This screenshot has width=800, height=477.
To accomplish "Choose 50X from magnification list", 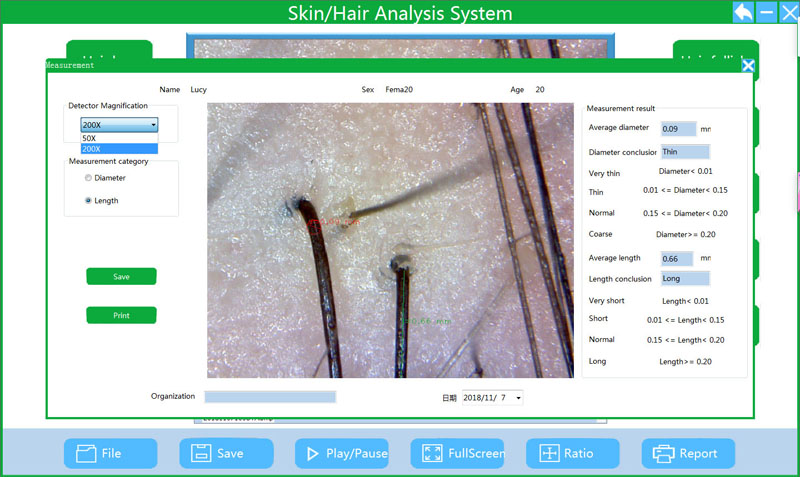I will (x=90, y=138).
